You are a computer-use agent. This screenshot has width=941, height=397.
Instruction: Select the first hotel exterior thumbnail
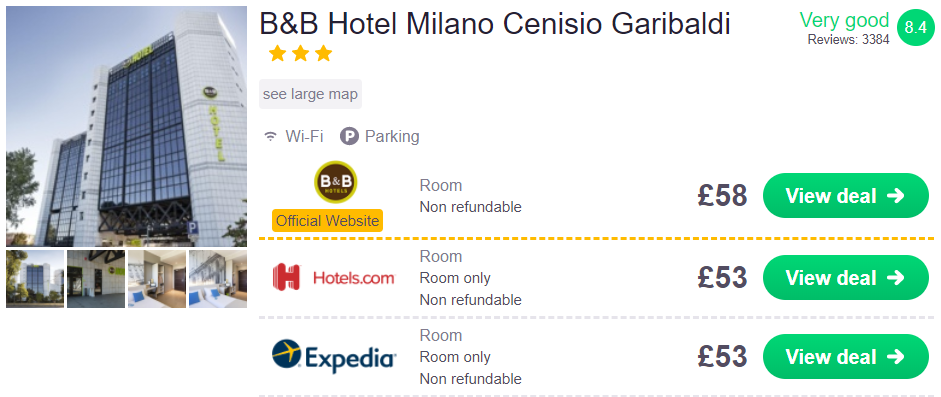coord(35,279)
